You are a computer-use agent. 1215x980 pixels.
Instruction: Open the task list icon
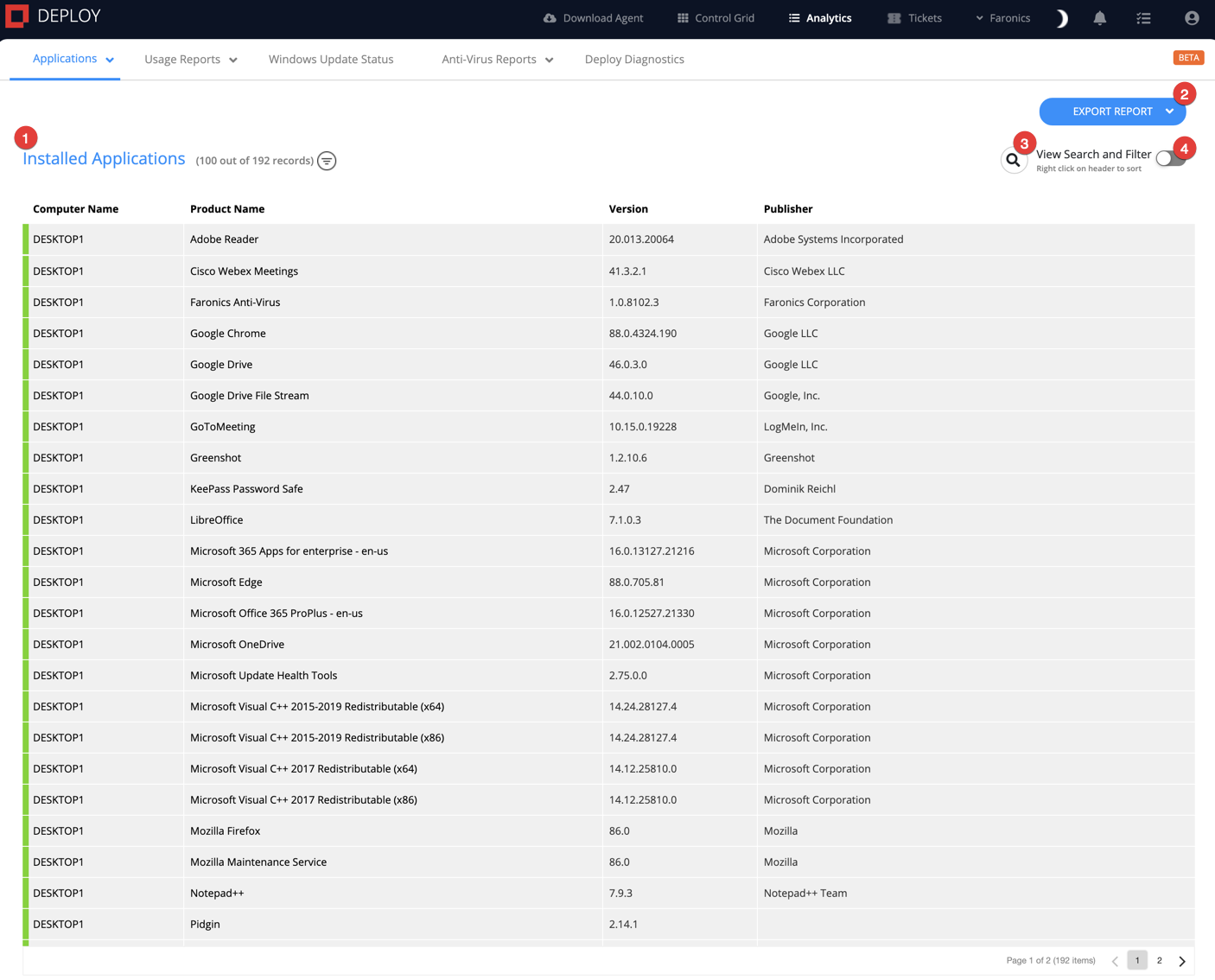[1144, 18]
